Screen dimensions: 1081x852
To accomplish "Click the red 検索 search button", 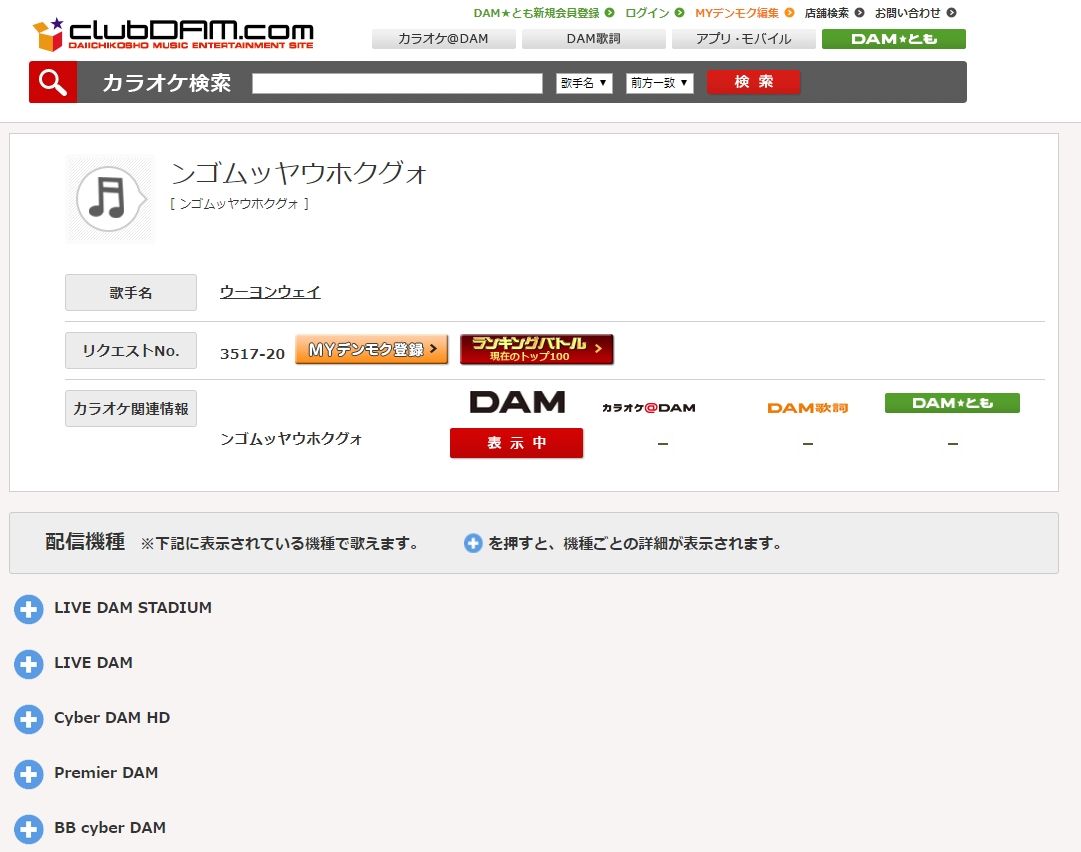I will point(754,82).
